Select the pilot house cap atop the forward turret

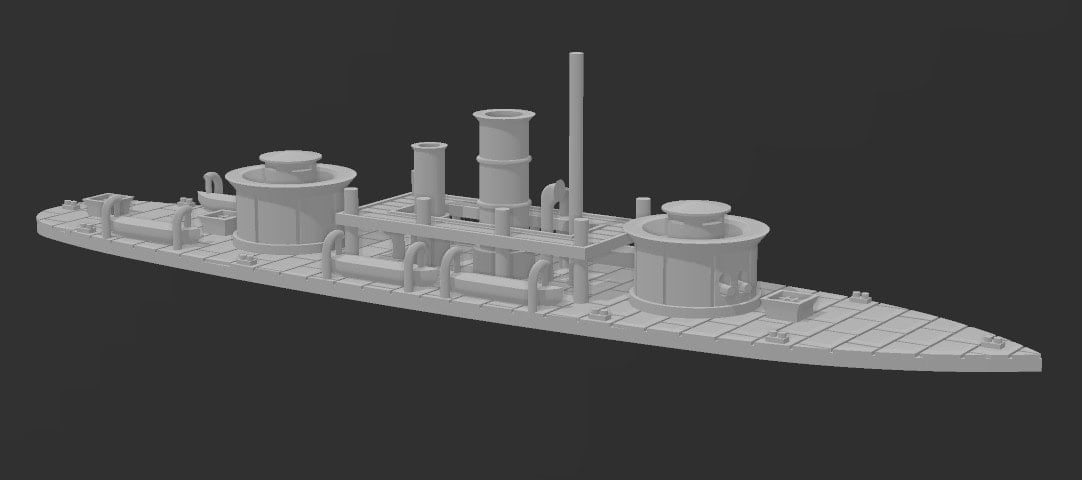coord(696,217)
